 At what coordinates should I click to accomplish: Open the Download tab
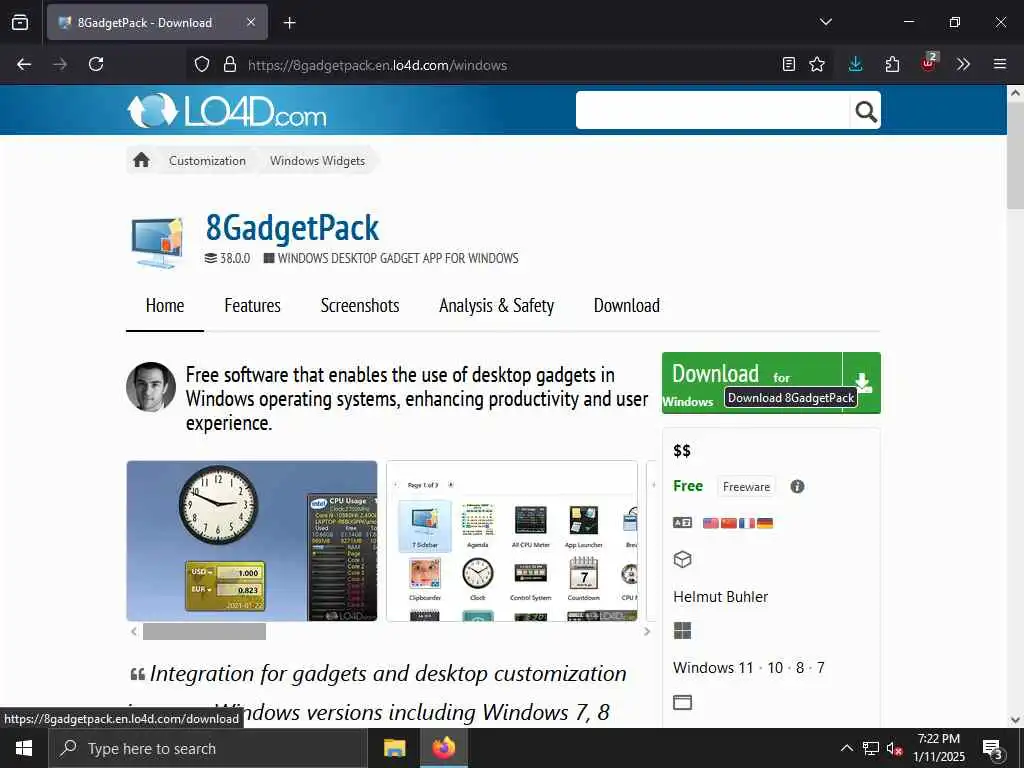click(x=626, y=306)
